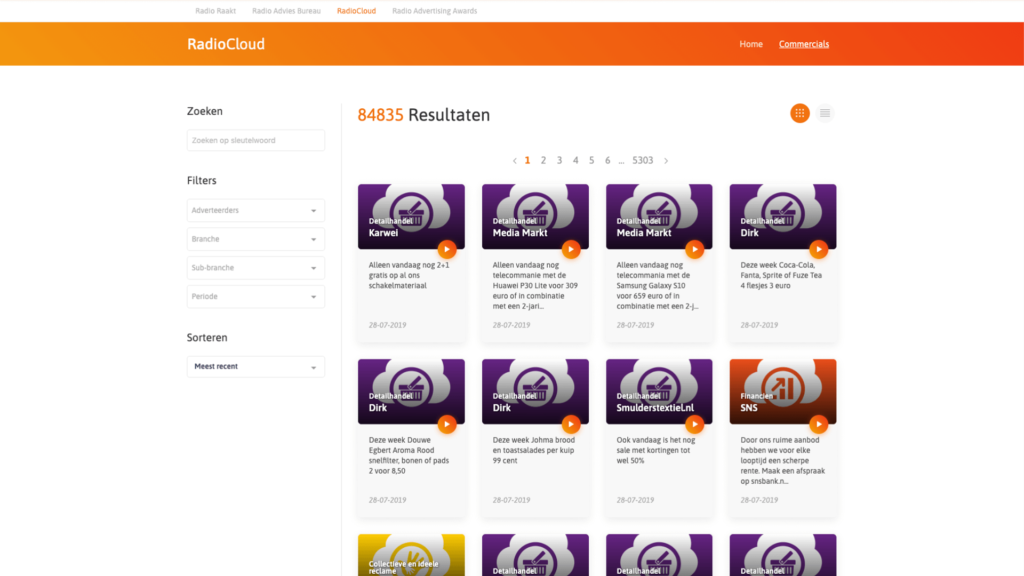This screenshot has height=576, width=1024.
Task: Switch to grid view layout
Action: coord(799,113)
